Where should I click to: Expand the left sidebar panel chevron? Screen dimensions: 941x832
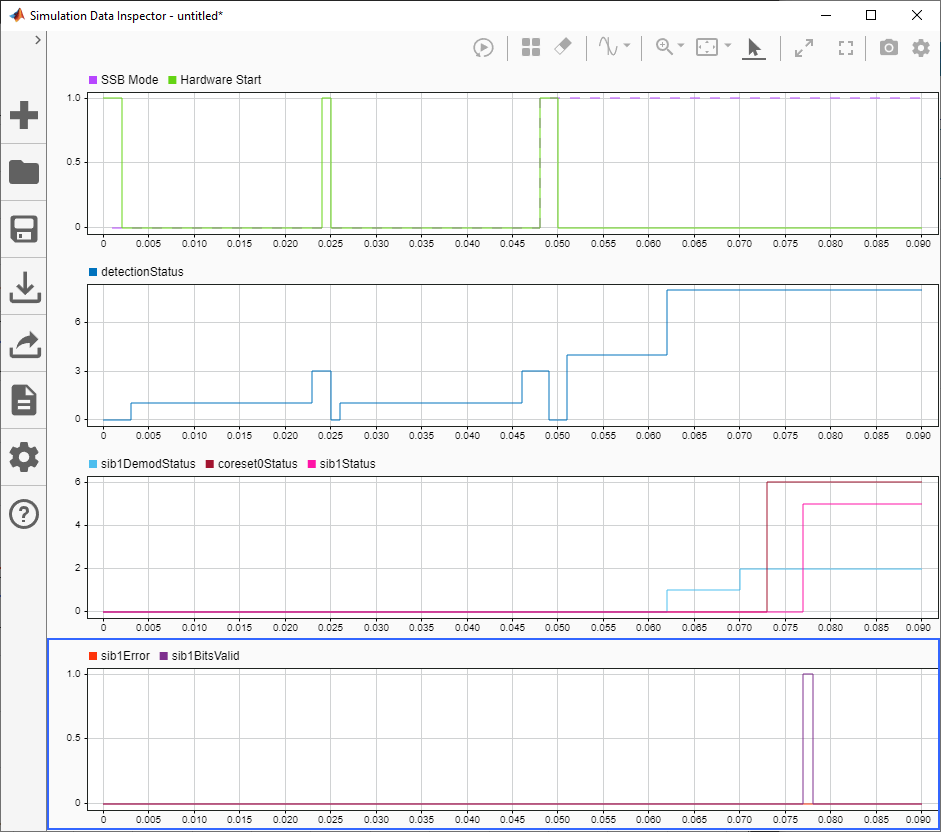click(x=37, y=39)
